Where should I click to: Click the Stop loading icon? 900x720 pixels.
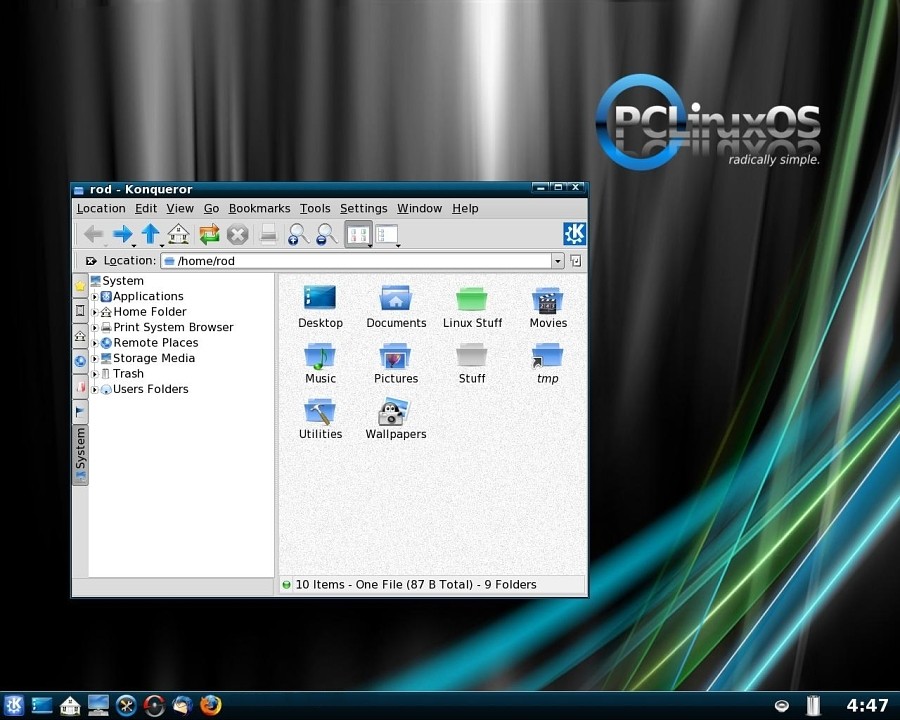[237, 234]
